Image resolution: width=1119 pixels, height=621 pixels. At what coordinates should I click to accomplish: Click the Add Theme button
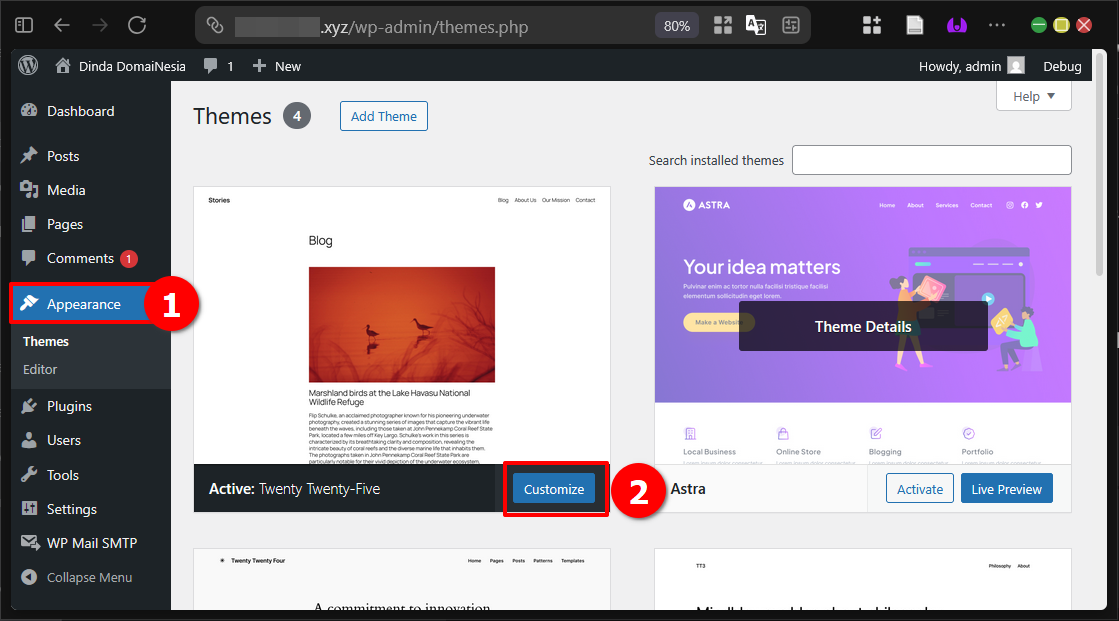(x=384, y=116)
